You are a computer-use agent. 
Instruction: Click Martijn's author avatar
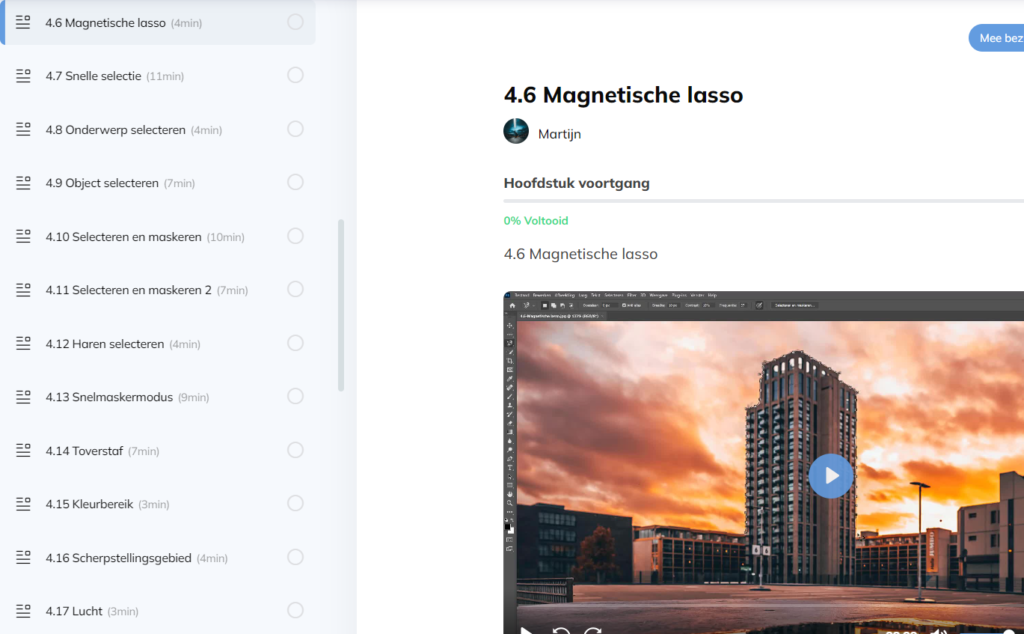(x=516, y=132)
